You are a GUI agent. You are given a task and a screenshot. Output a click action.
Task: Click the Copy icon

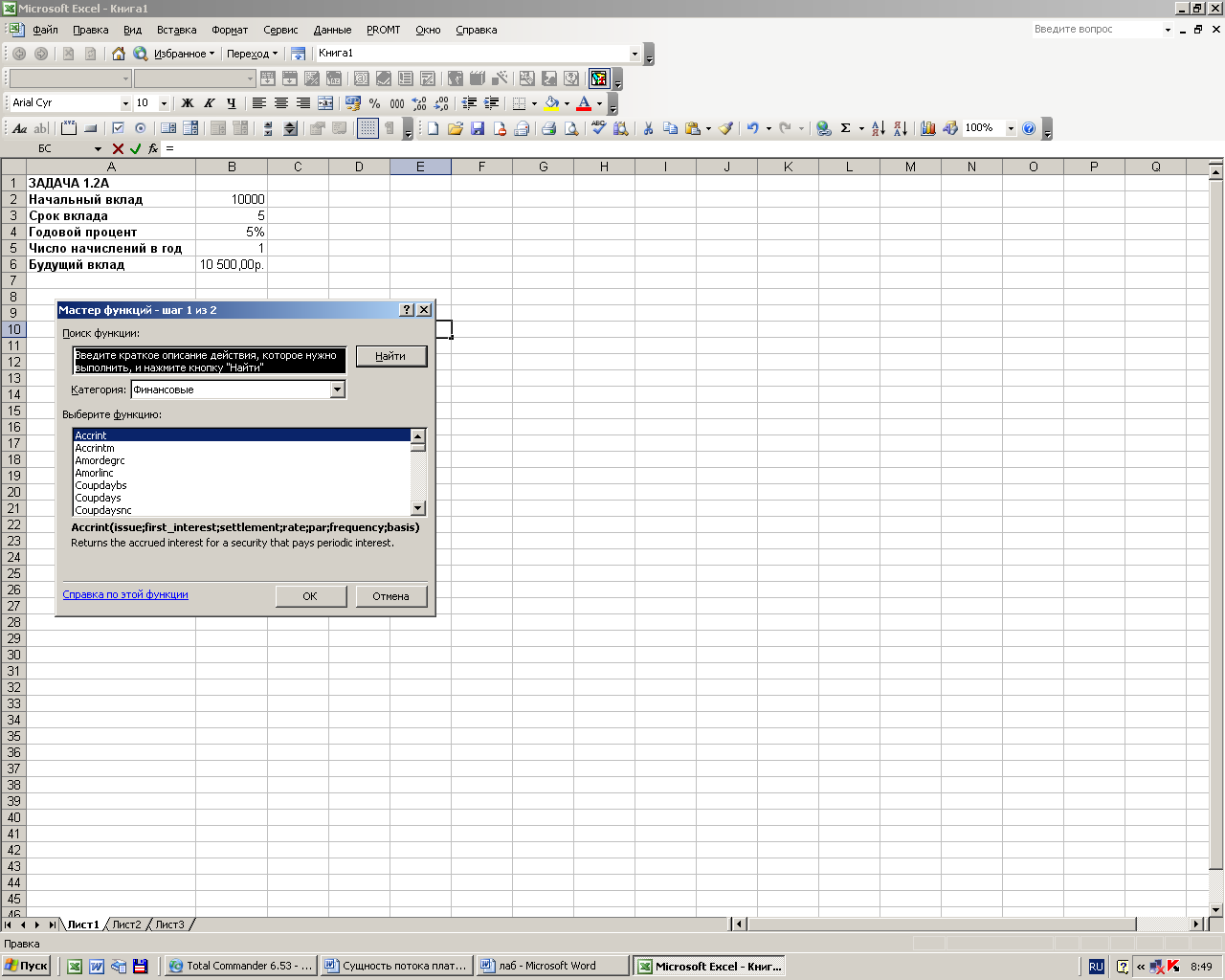(670, 128)
